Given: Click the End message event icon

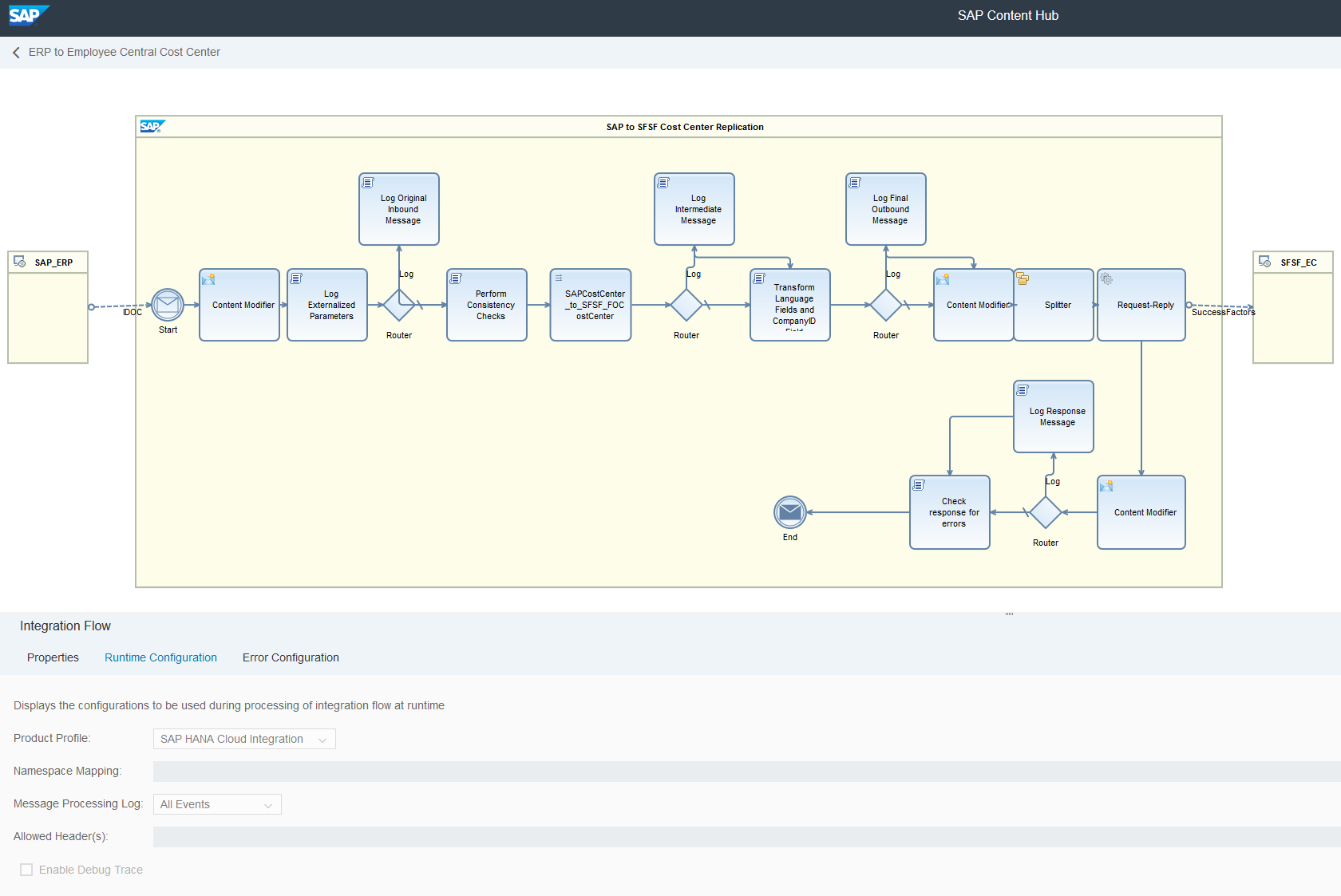Looking at the screenshot, I should pos(790,512).
